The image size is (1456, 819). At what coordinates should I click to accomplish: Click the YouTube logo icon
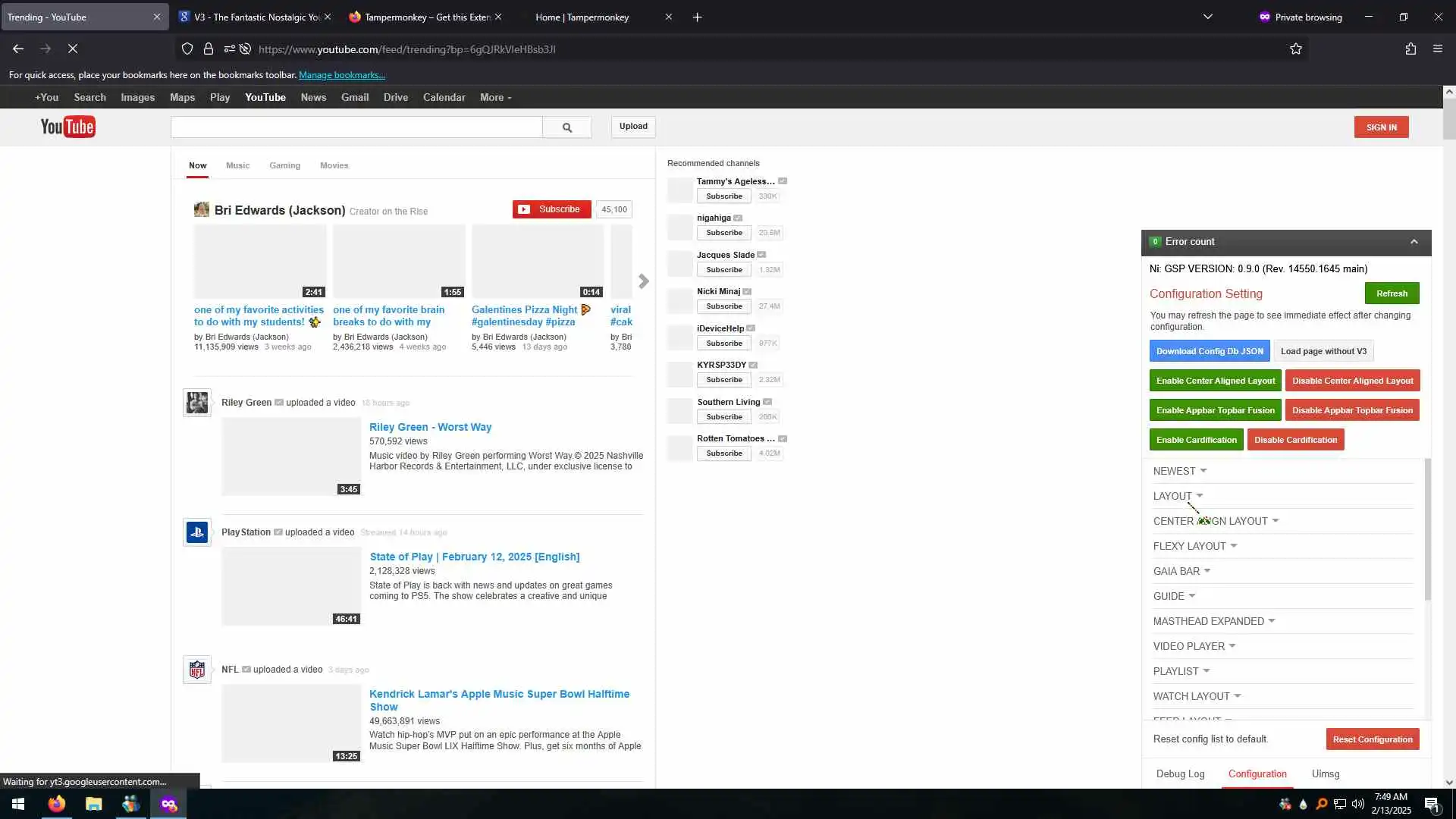click(x=67, y=127)
